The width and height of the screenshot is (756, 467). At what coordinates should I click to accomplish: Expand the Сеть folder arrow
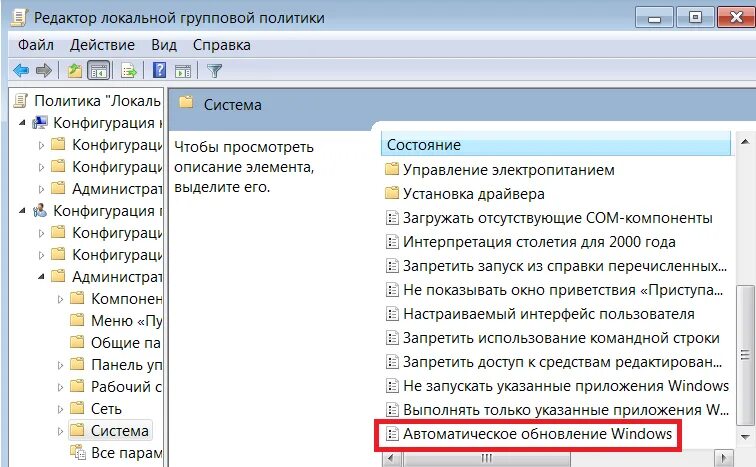coord(60,409)
